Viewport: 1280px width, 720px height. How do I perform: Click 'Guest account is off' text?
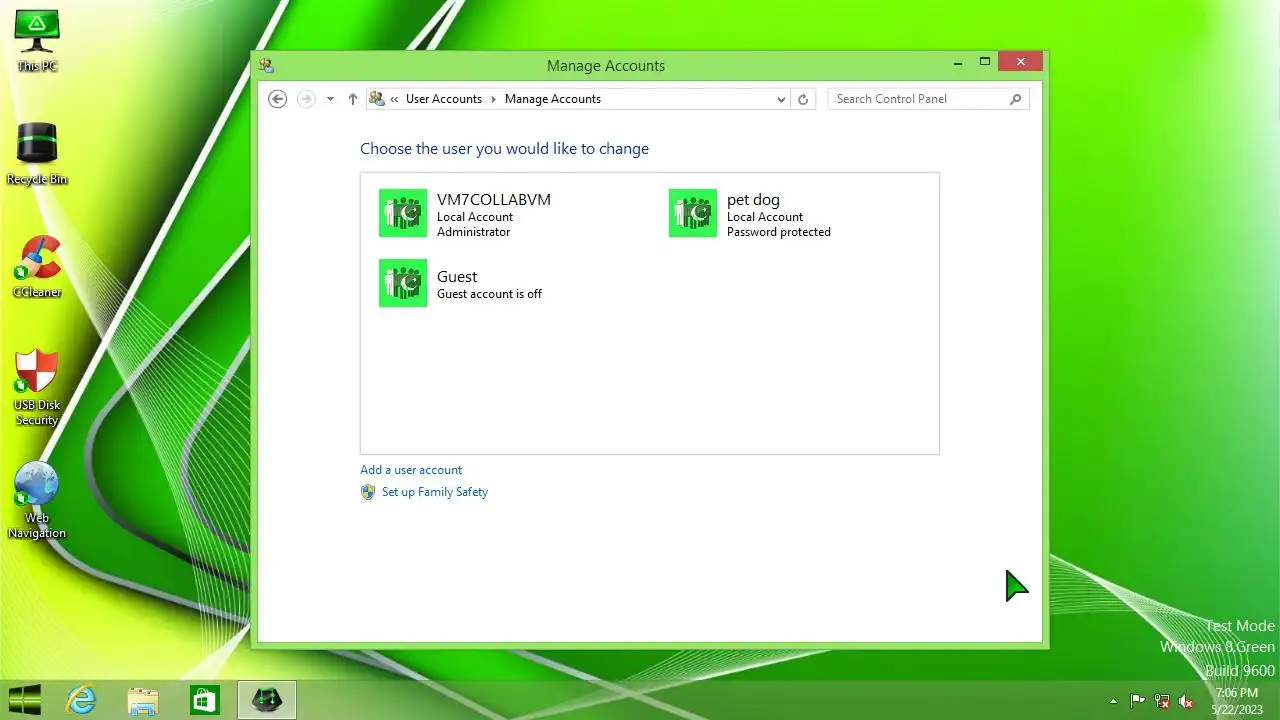click(489, 294)
